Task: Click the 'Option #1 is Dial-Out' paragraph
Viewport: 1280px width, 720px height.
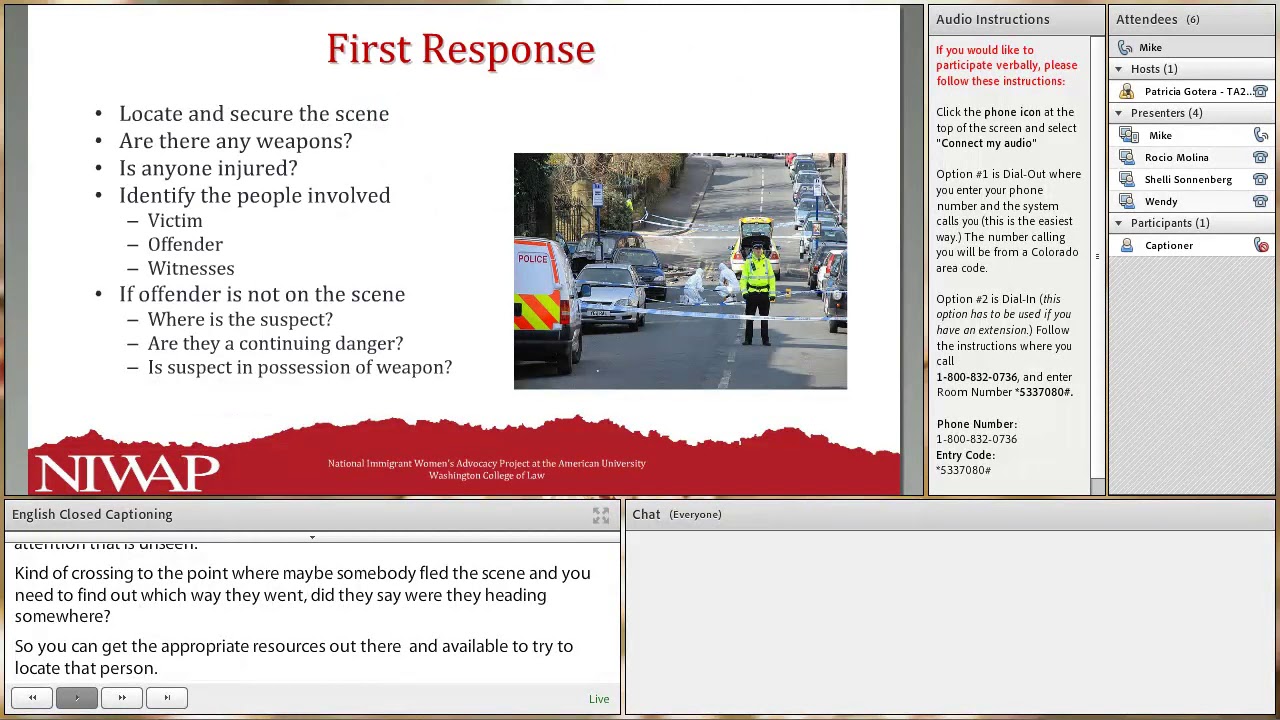Action: coord(1008,221)
